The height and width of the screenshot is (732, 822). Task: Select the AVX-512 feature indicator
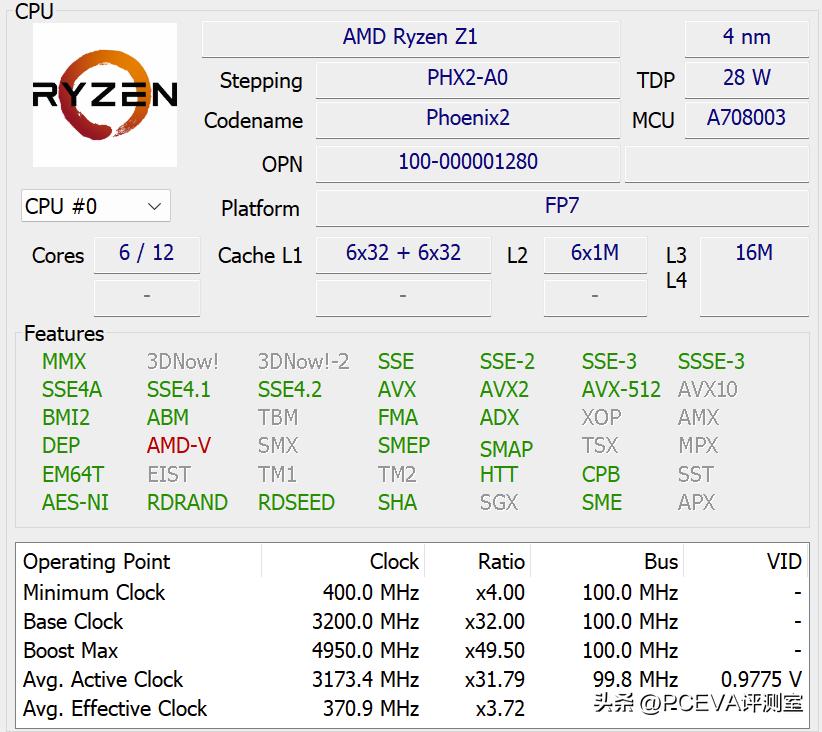(620, 390)
